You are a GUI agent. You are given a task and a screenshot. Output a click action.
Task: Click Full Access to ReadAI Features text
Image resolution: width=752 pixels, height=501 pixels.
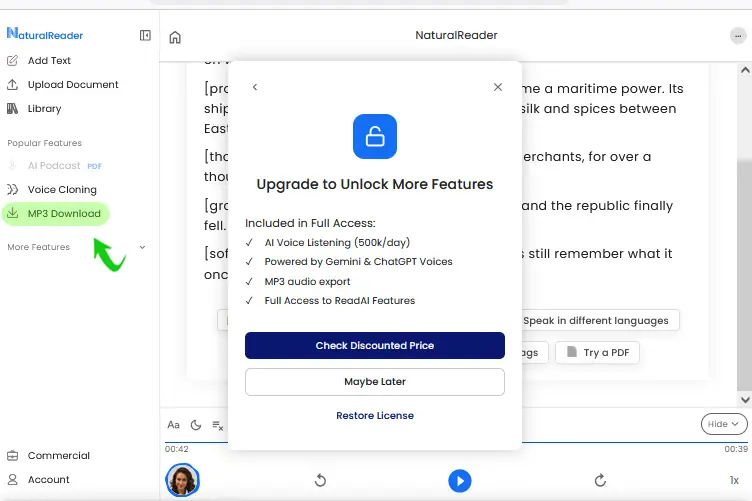click(x=340, y=301)
